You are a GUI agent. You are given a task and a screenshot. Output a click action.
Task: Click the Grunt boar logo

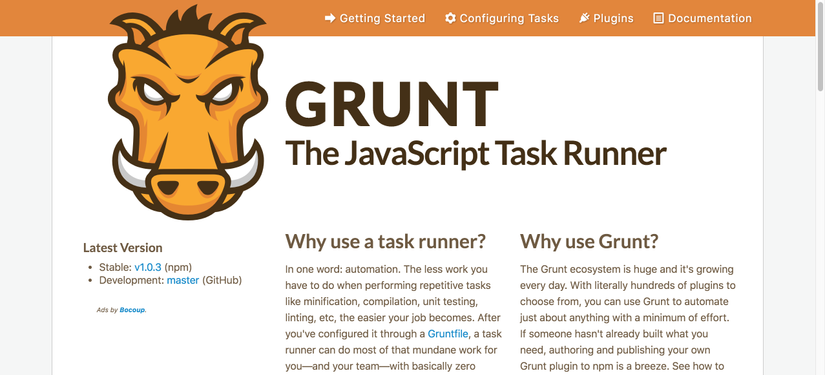[x=188, y=113]
